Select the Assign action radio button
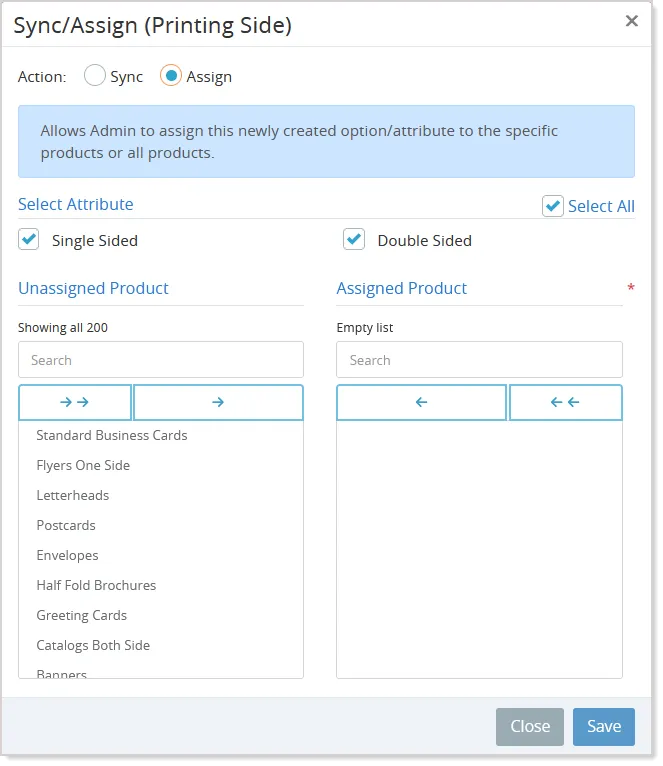Image resolution: width=663 pixels, height=766 pixels. tap(171, 76)
